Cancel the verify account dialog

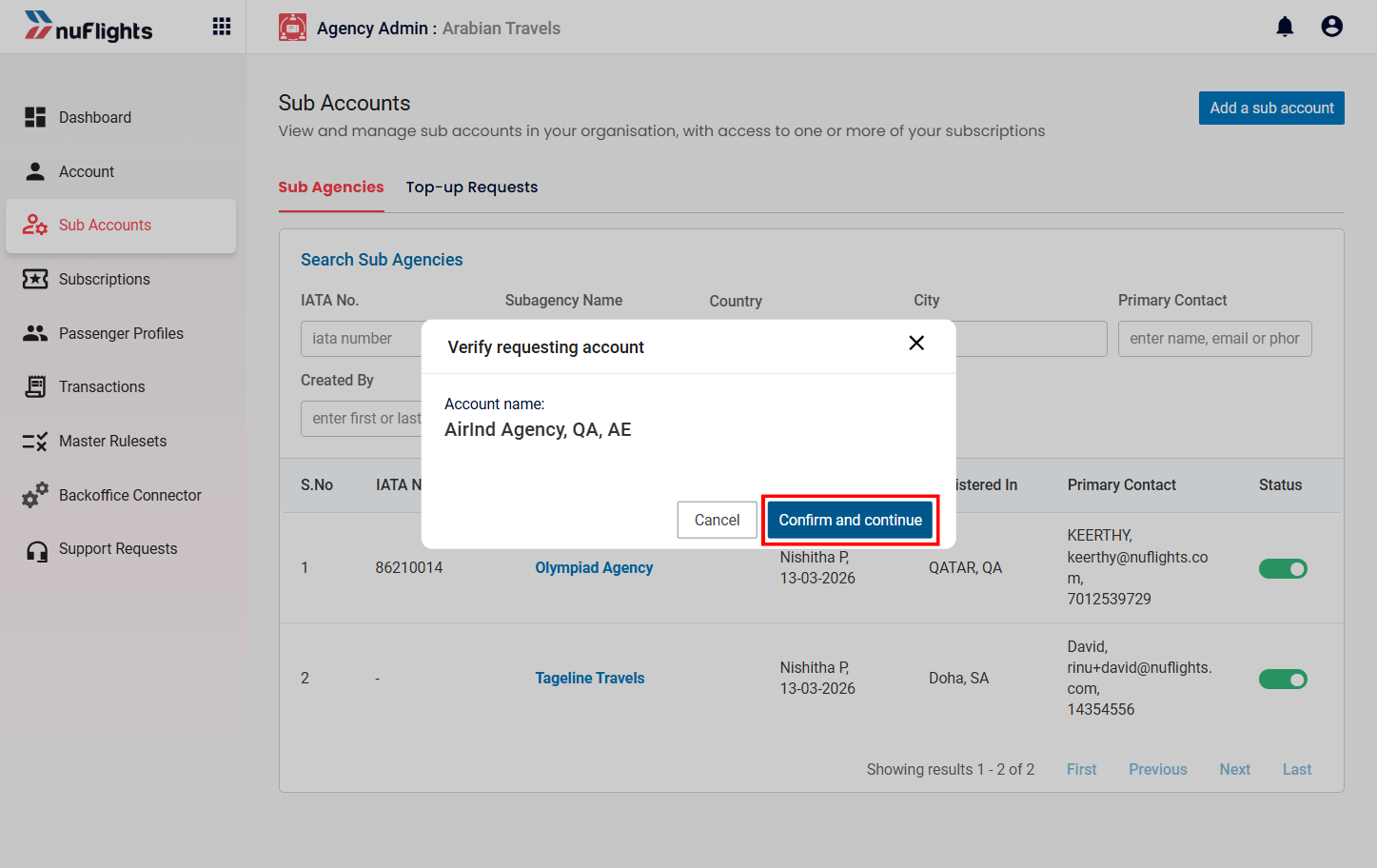pos(717,520)
